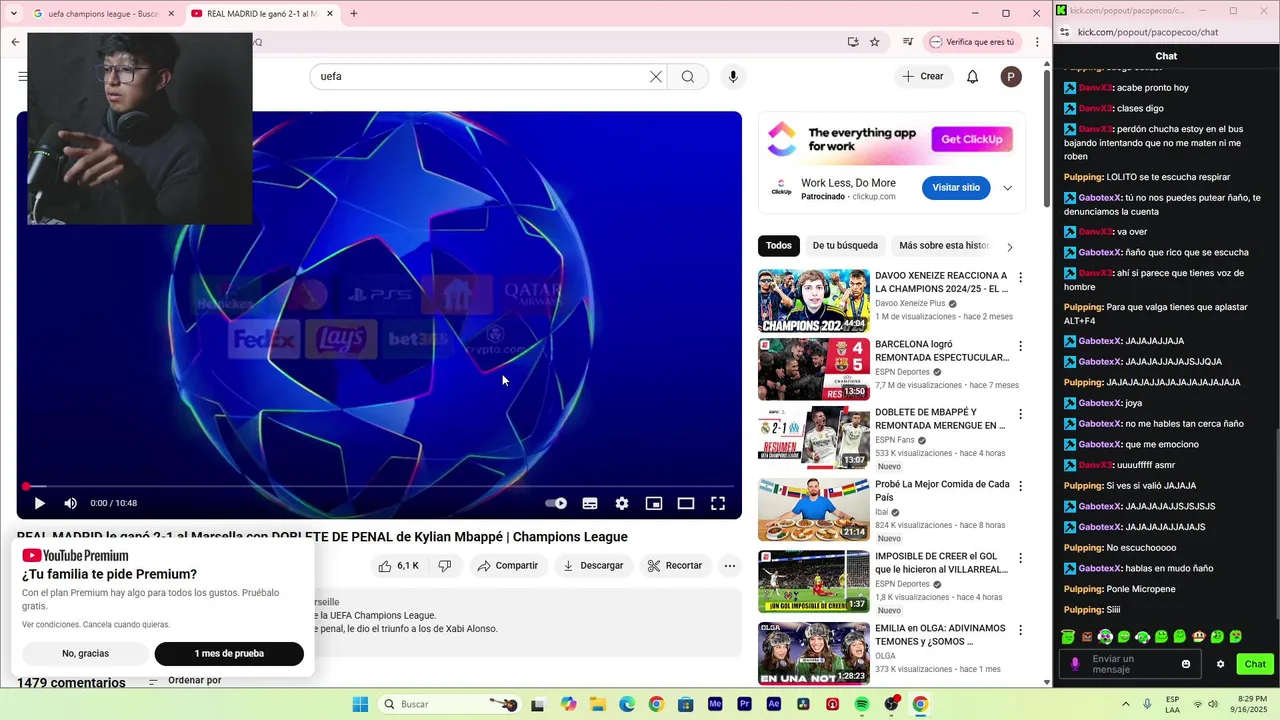Mute the video volume icon
The image size is (1280, 720).
click(70, 503)
